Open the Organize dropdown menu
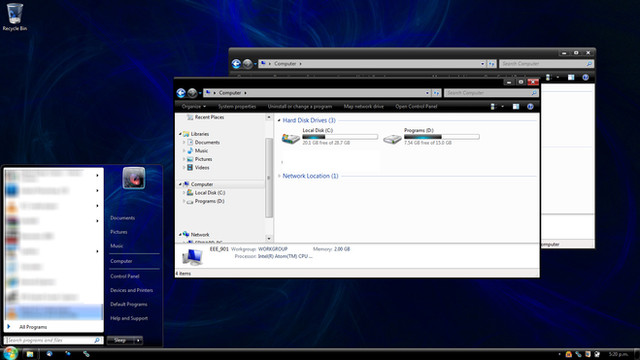This screenshot has height=360, width=640. [193, 107]
